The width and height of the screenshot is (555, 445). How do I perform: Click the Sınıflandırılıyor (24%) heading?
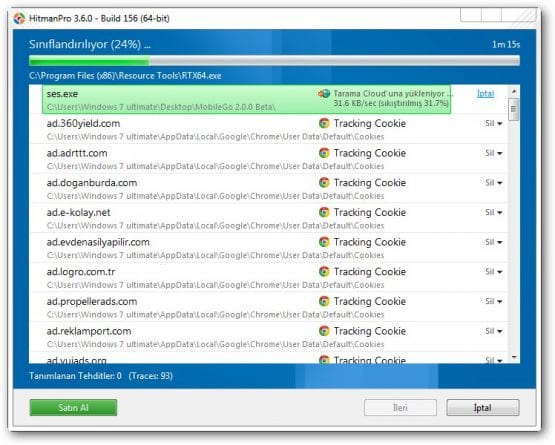[90, 45]
